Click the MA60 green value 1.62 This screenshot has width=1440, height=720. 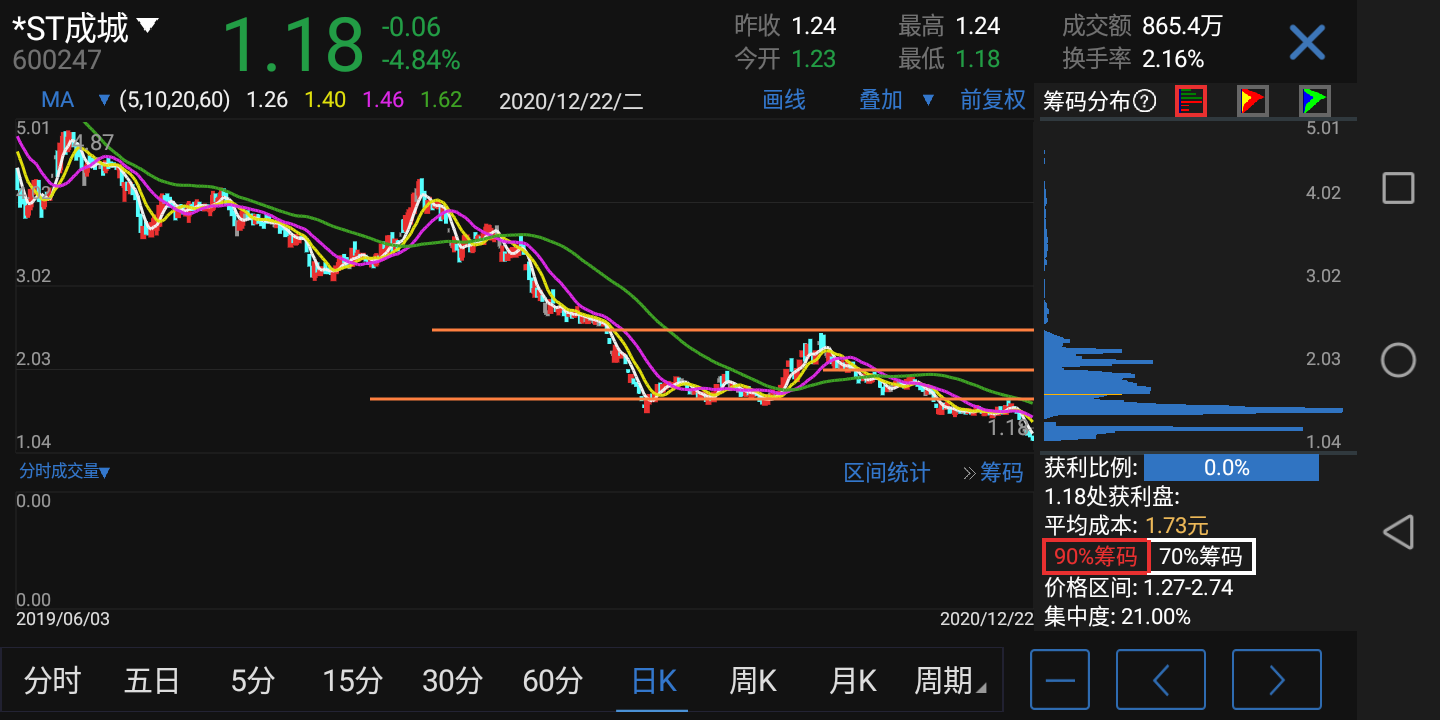click(441, 100)
